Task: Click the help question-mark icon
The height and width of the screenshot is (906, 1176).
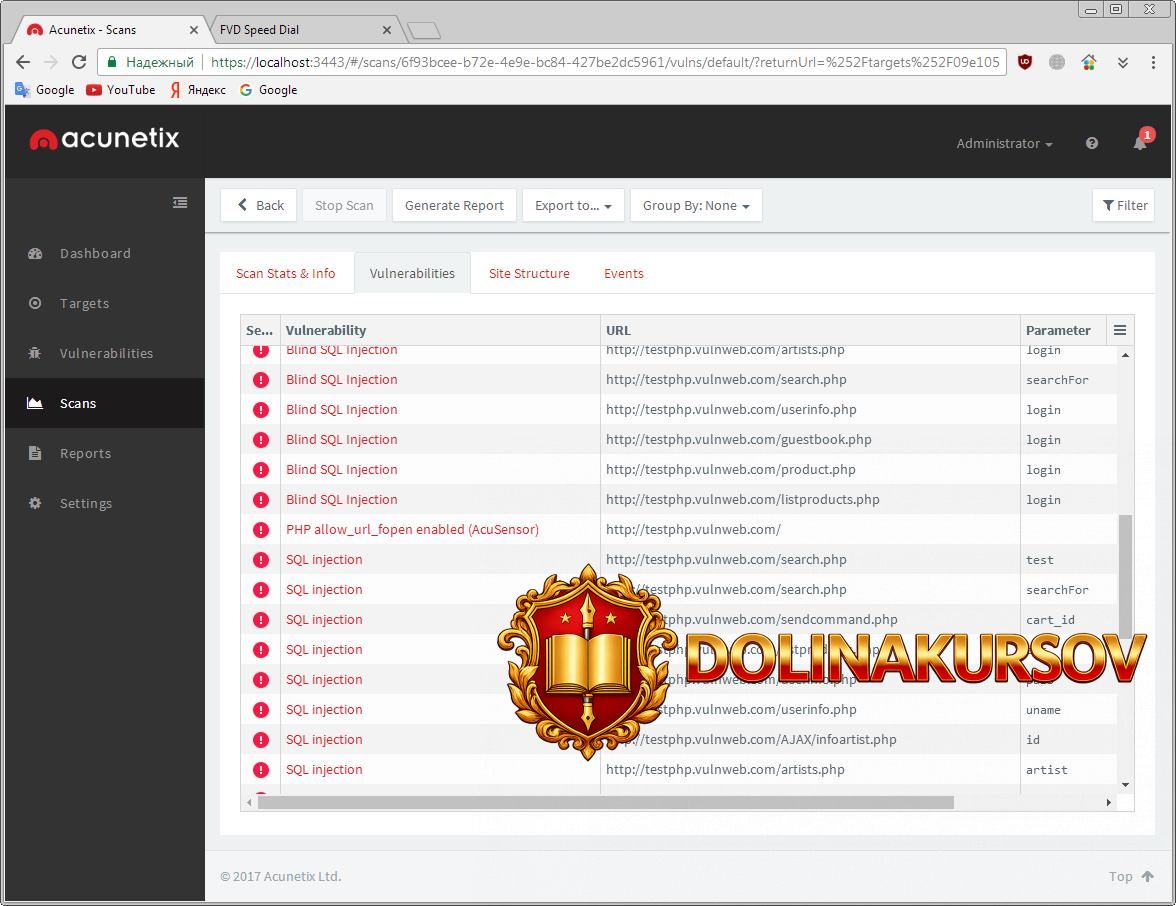Action: (x=1091, y=143)
